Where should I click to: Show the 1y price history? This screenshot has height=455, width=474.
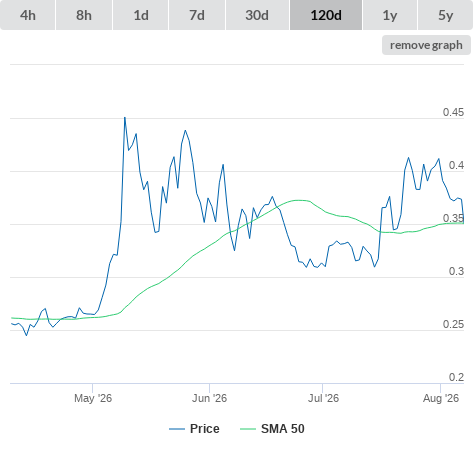[390, 15]
